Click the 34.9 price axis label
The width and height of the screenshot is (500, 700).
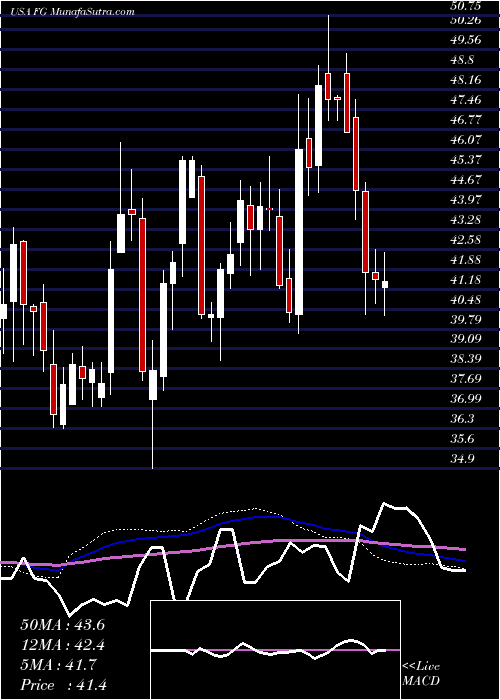coord(461,459)
